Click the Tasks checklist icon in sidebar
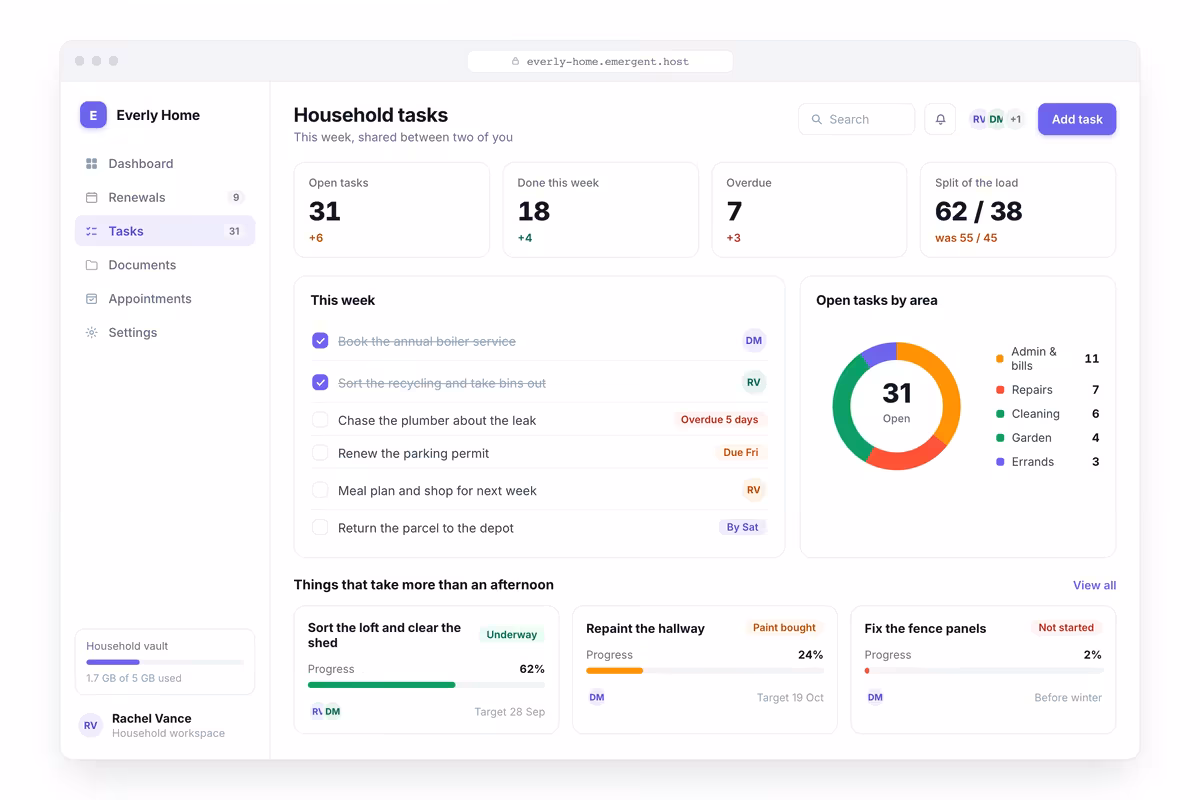1200x800 pixels. coord(91,231)
